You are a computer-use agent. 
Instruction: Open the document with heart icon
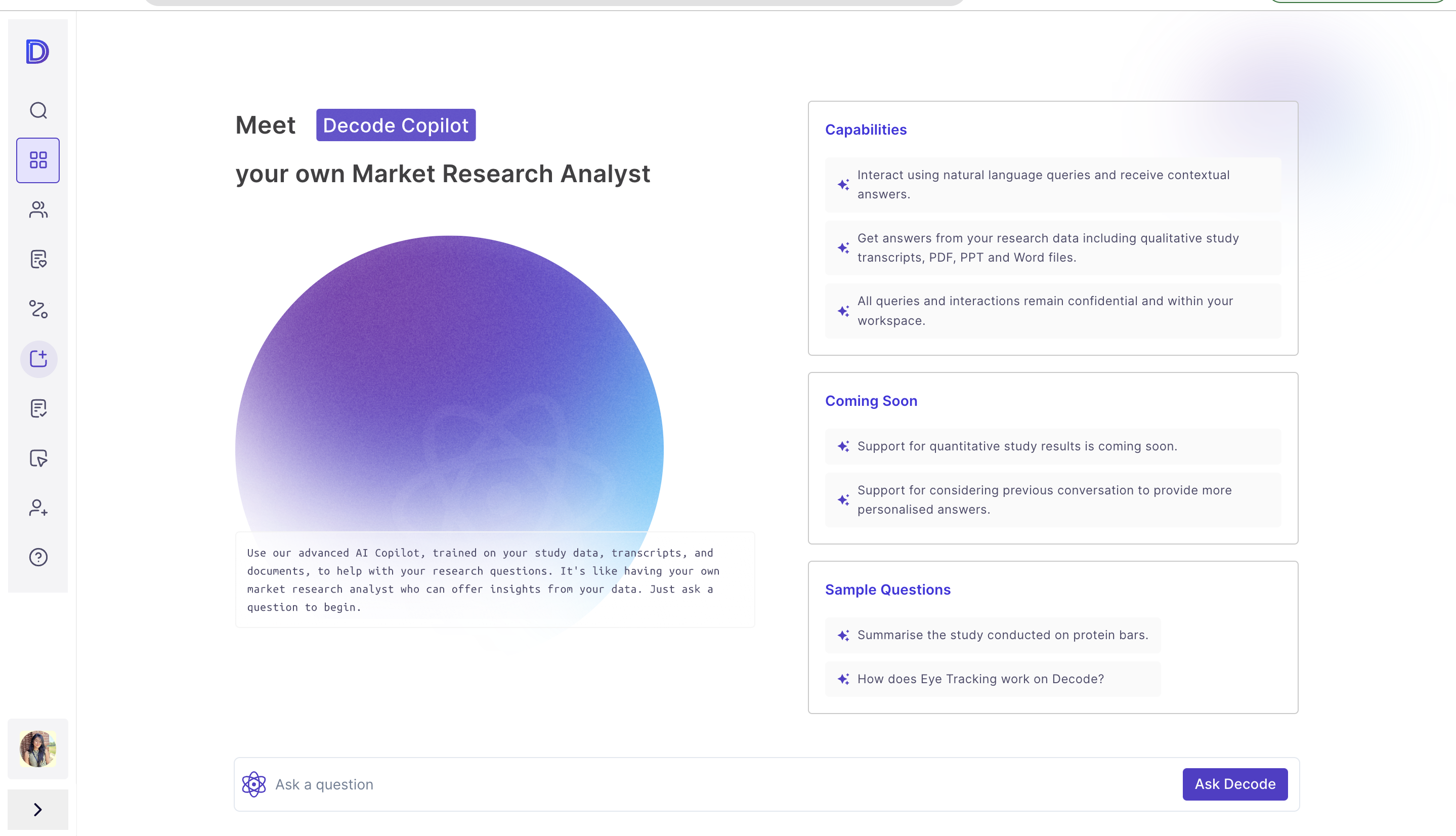(x=38, y=259)
